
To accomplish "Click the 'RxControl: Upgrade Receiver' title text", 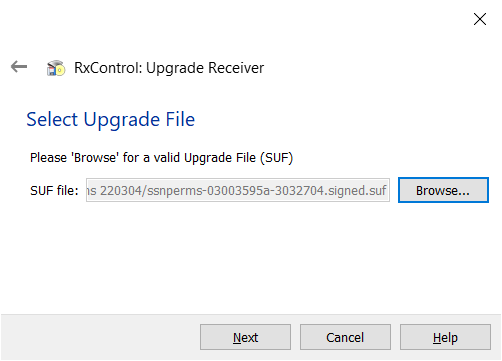I will (169, 68).
